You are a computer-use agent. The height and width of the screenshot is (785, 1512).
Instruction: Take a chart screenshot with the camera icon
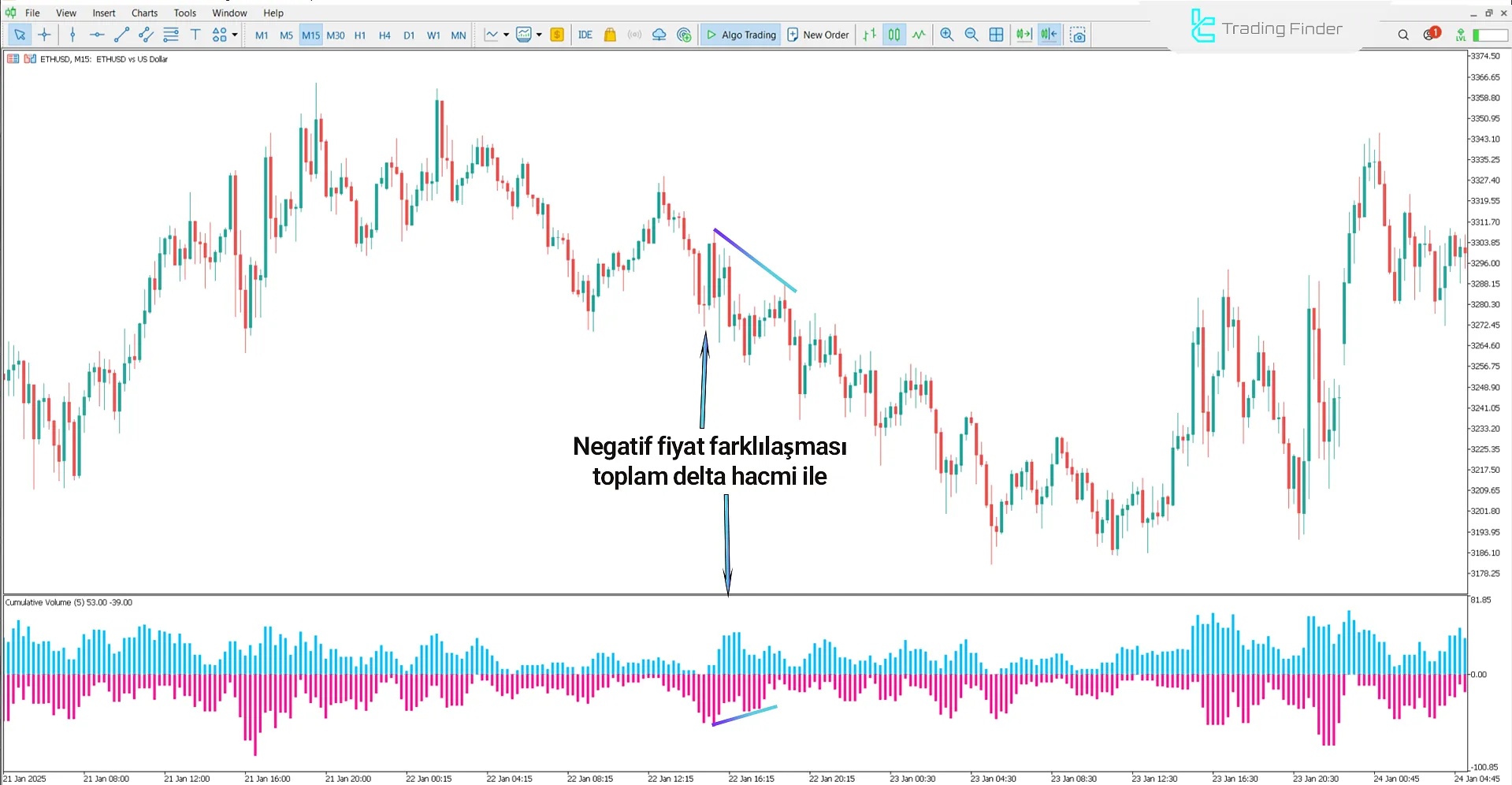coord(1078,35)
